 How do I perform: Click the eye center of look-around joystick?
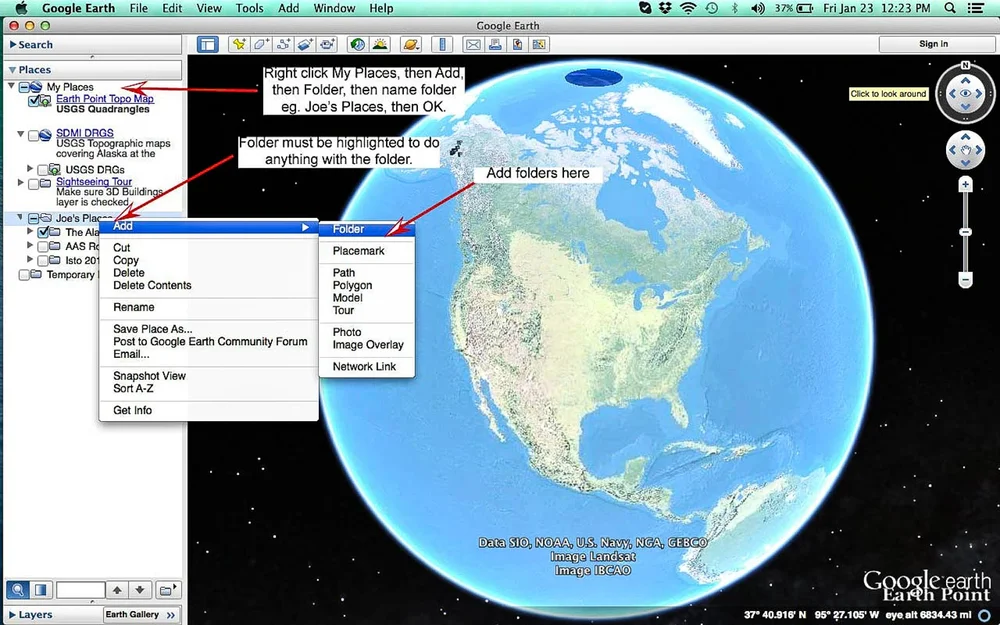(x=966, y=94)
